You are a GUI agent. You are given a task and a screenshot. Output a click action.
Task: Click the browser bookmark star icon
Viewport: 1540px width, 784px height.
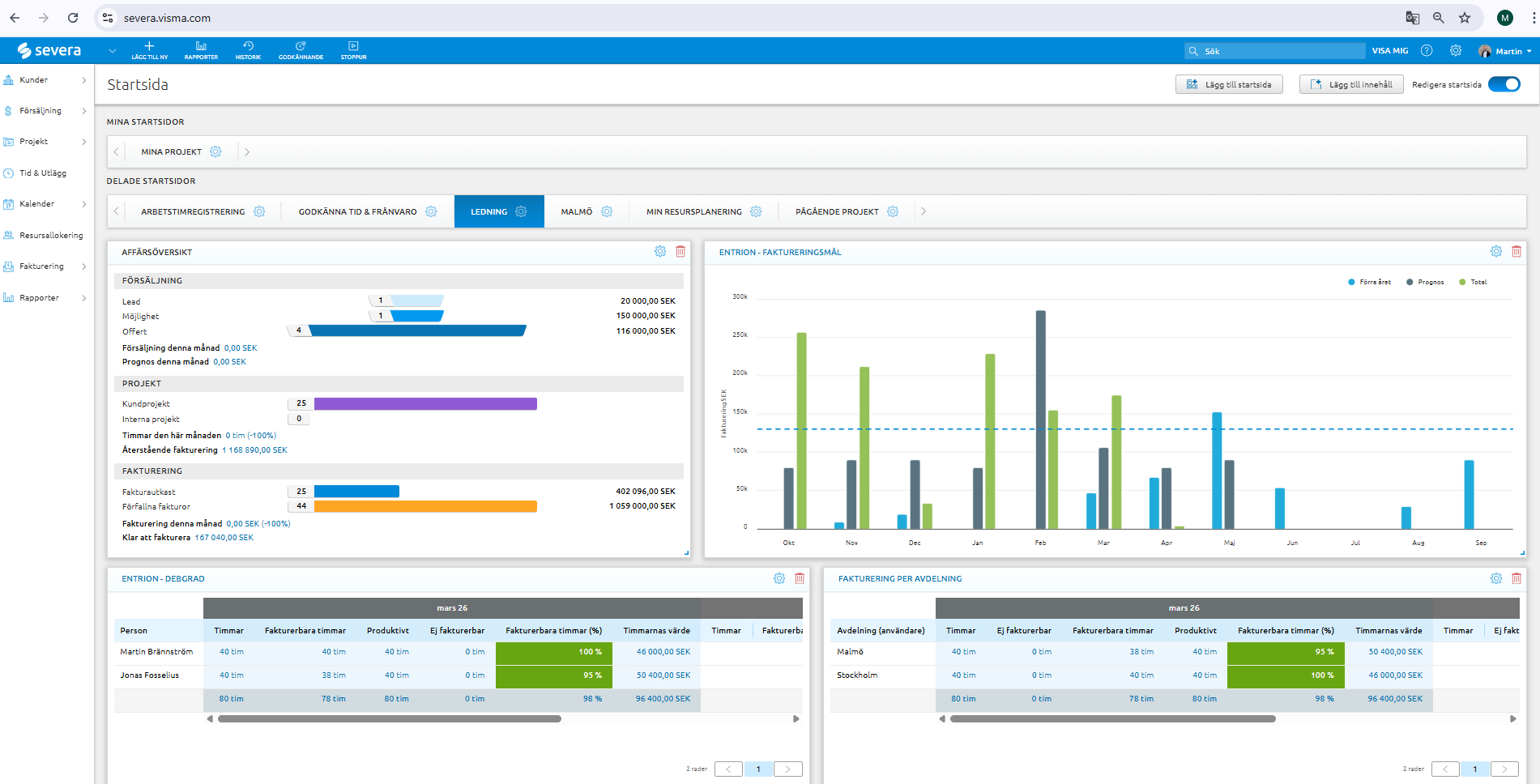tap(1465, 18)
